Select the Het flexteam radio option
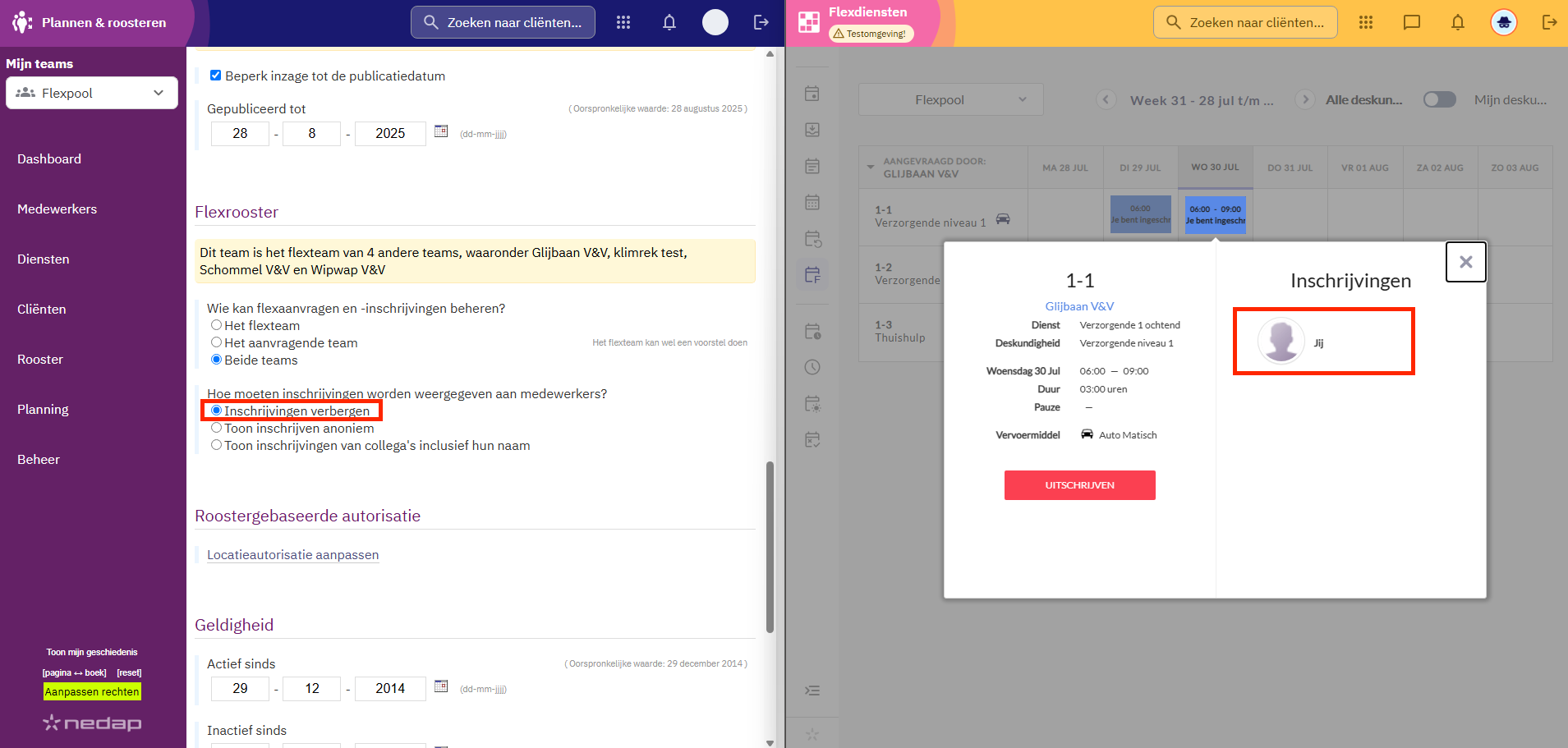The image size is (1568, 748). (217, 325)
